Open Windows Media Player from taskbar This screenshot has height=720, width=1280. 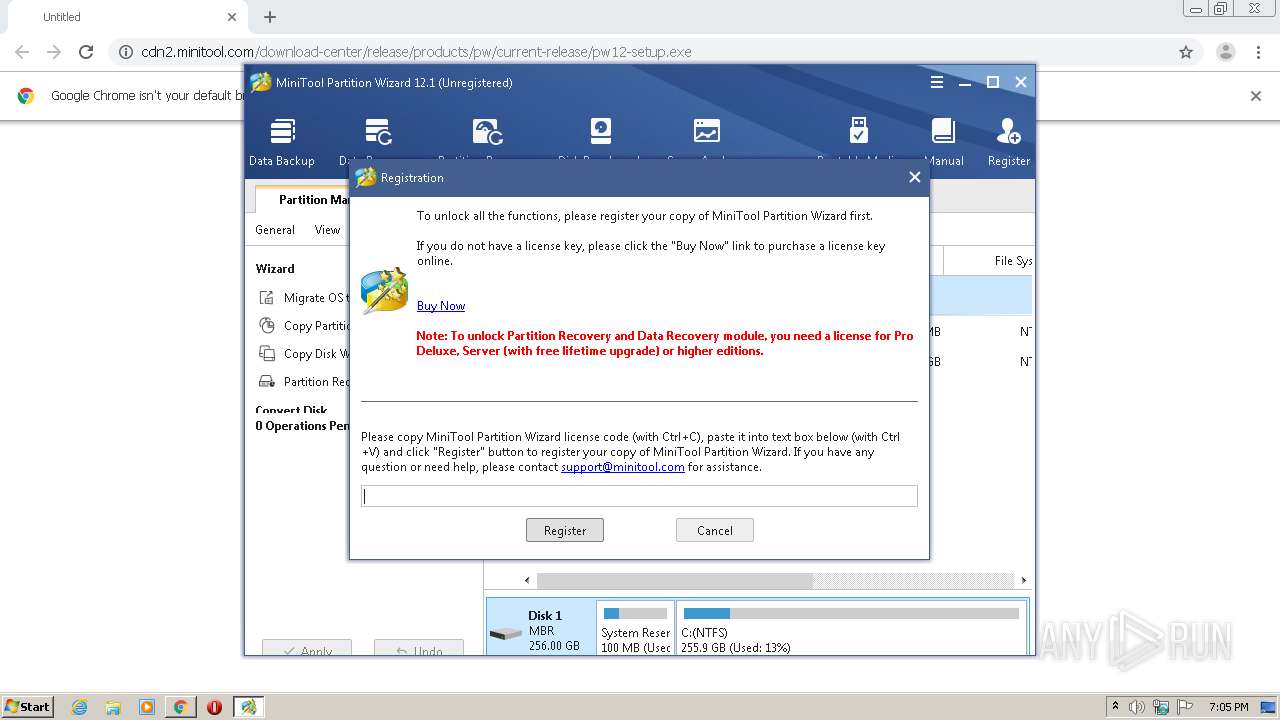[147, 707]
